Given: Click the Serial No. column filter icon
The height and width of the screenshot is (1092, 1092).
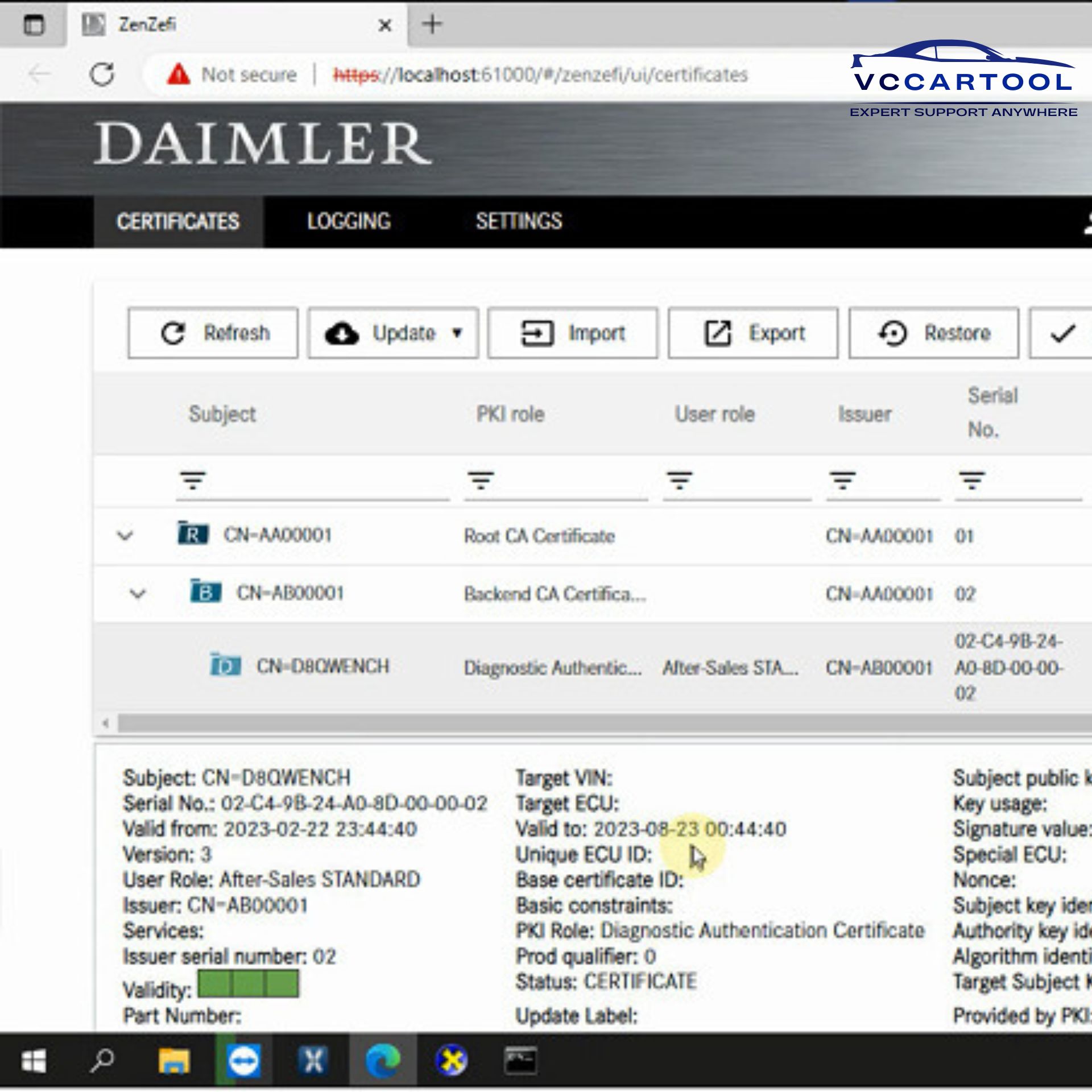Looking at the screenshot, I should point(972,481).
